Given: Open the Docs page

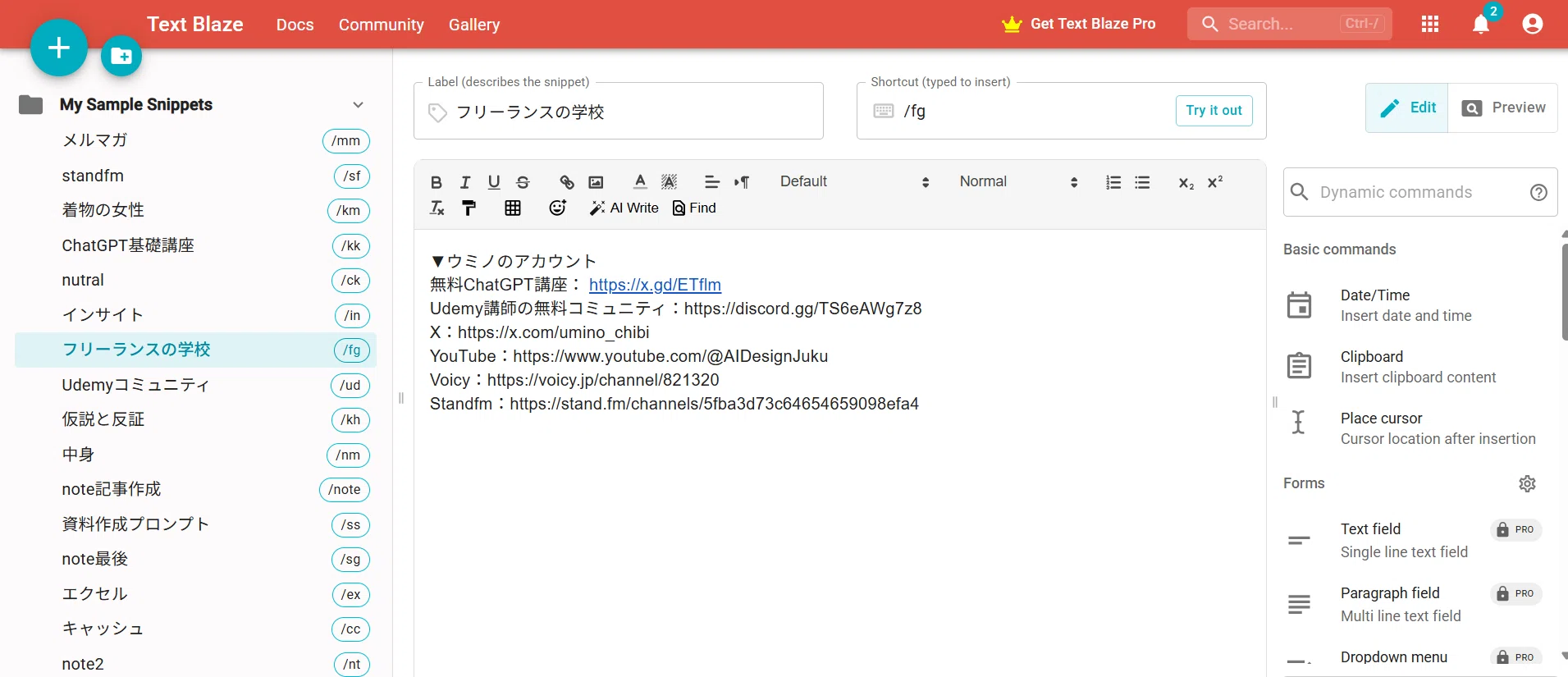Looking at the screenshot, I should (295, 25).
